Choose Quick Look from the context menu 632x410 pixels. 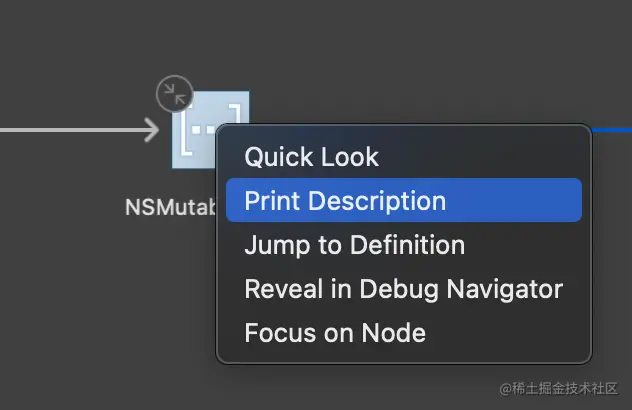tap(311, 156)
